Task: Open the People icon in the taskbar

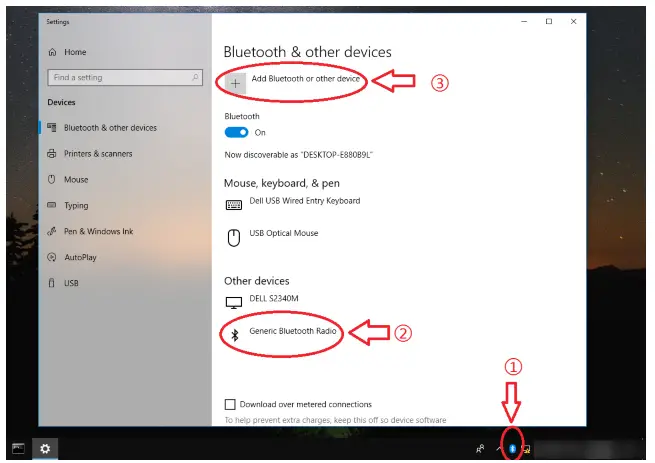Action: (480, 449)
